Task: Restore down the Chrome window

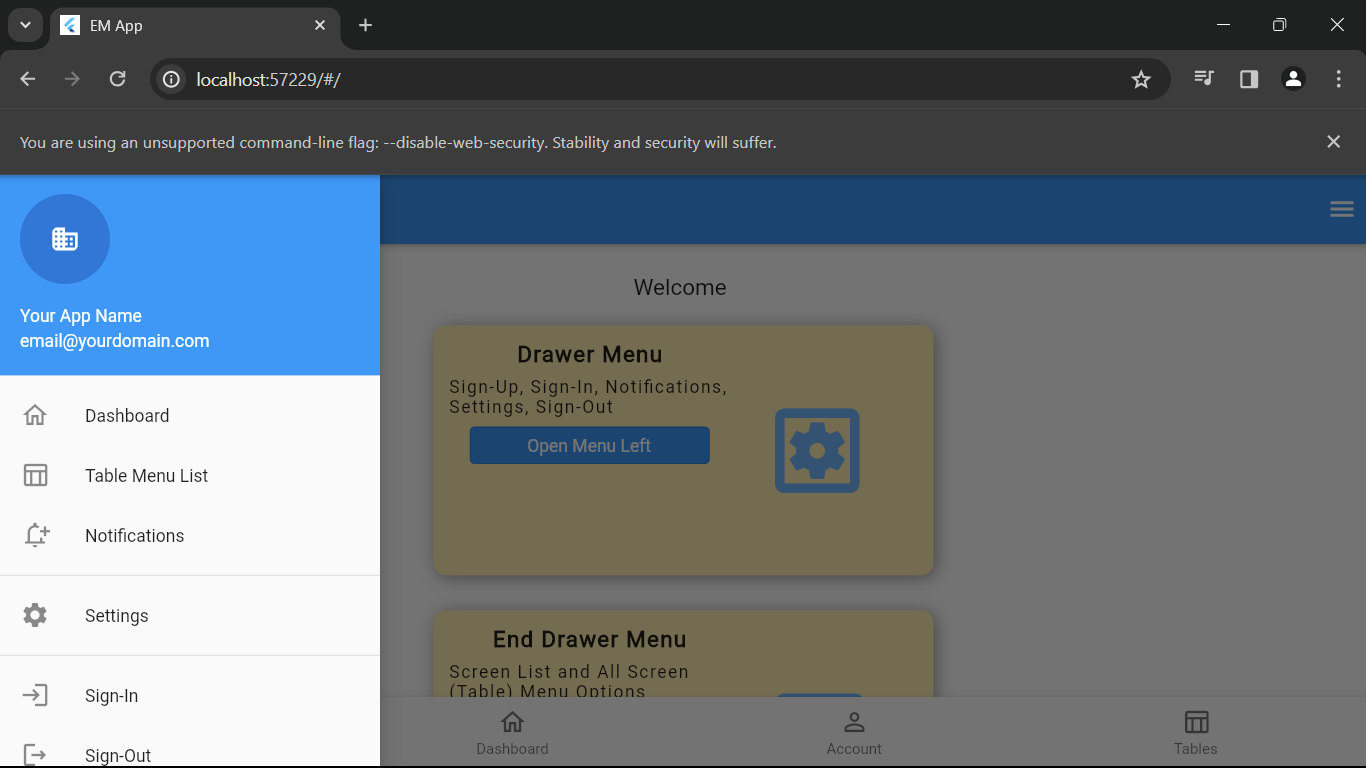Action: coord(1279,25)
